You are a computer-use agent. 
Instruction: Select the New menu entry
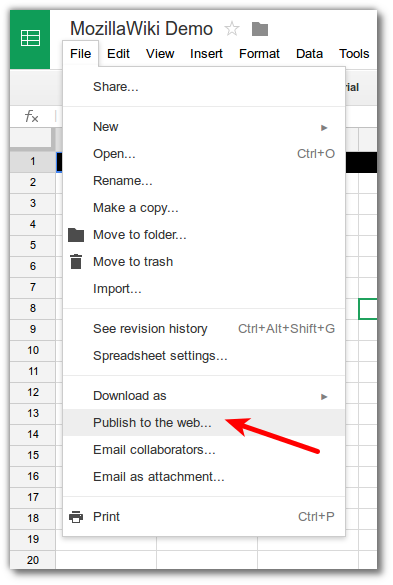[204, 127]
